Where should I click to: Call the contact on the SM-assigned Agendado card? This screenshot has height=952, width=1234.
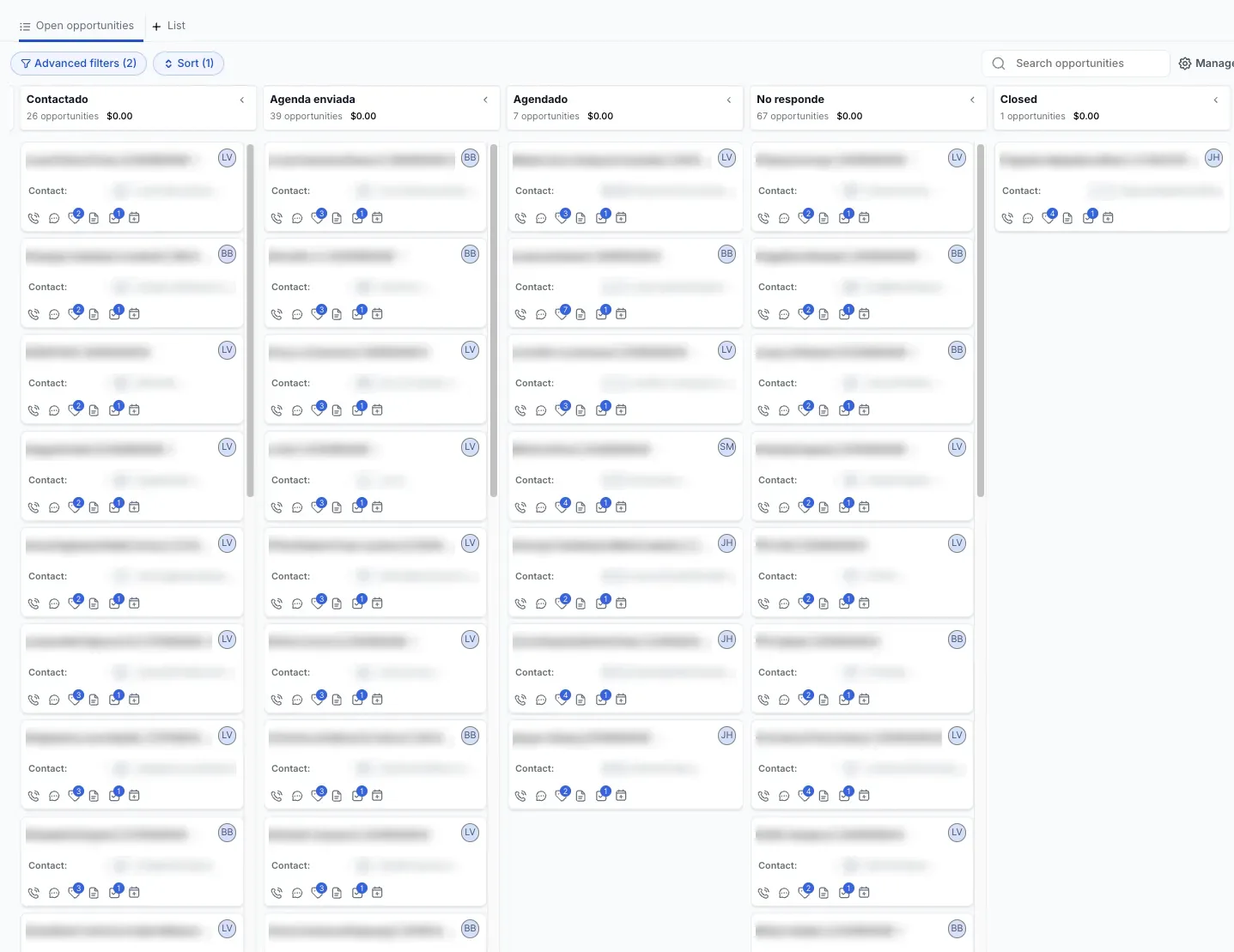coord(520,507)
